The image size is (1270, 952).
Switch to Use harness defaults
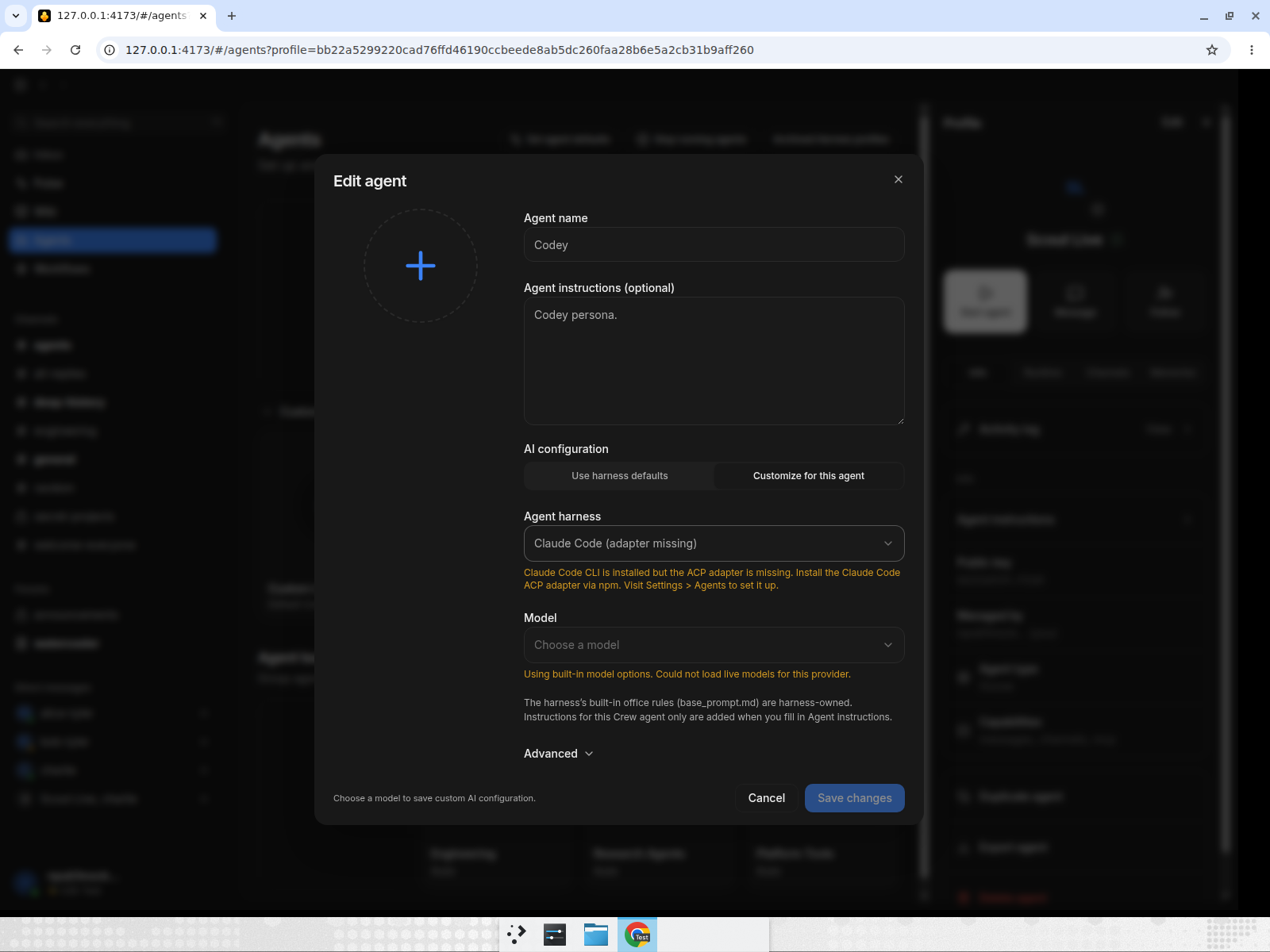(620, 476)
